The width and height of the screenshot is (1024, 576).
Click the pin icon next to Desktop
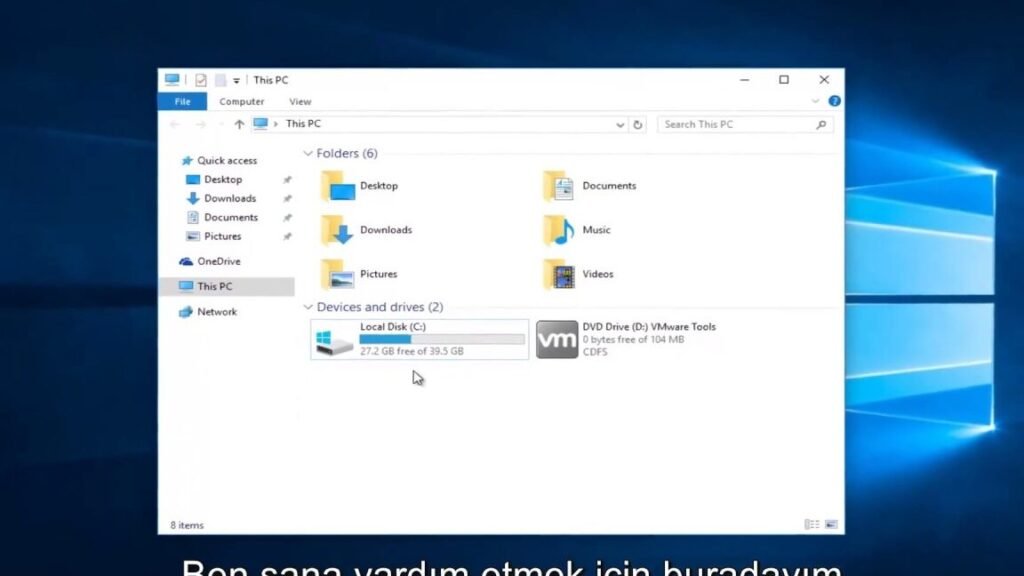pos(287,180)
